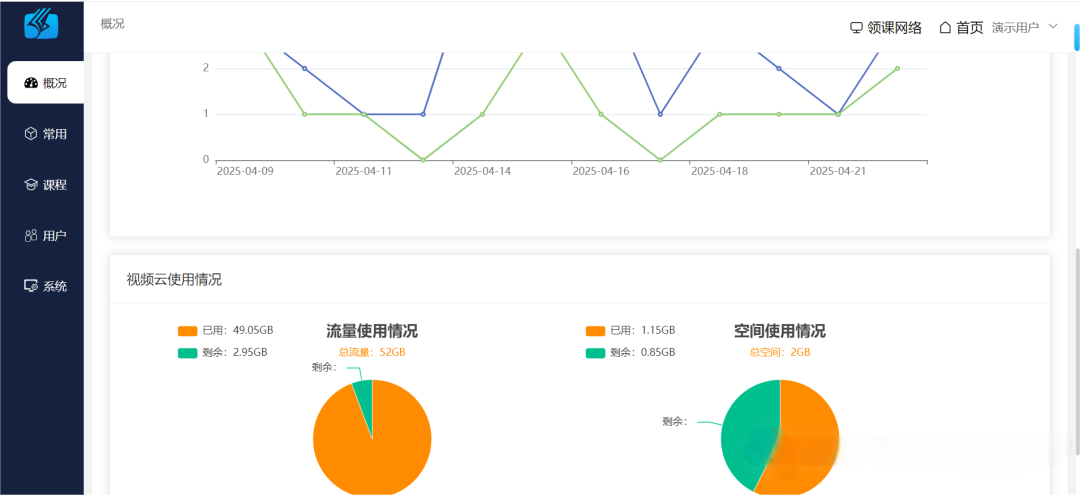Click orange swatch of 已用 49.05GB legend
Image resolution: width=1080 pixels, height=495 pixels.
pos(187,331)
